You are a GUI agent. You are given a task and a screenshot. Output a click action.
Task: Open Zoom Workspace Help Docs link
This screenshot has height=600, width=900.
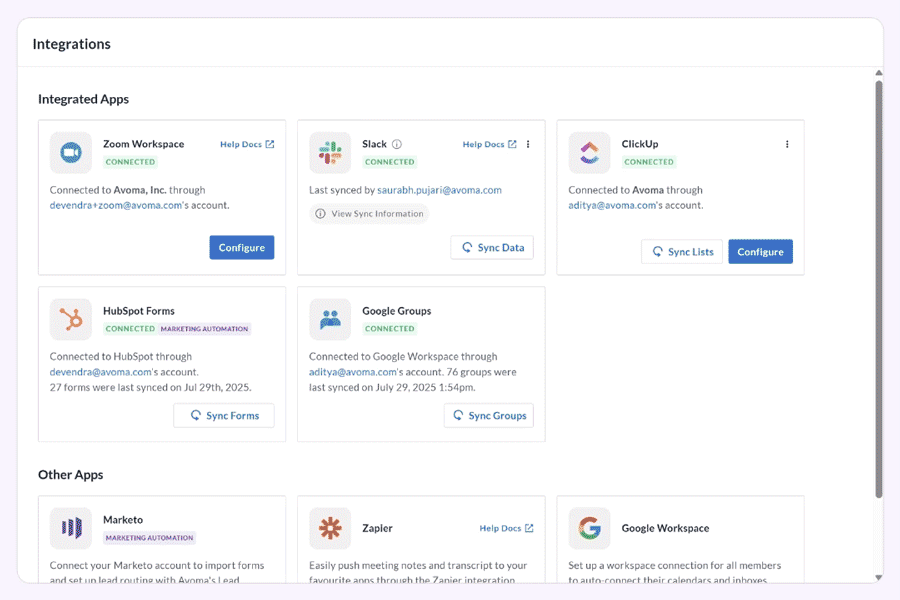point(247,144)
